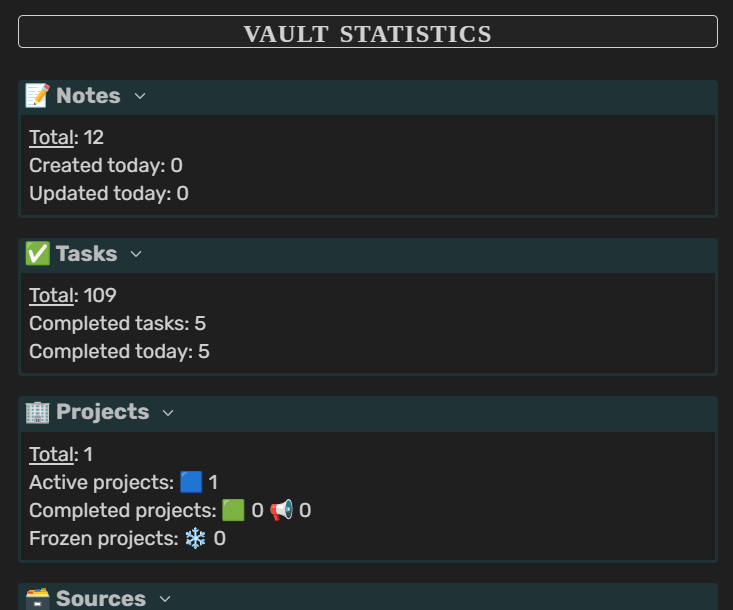
Task: Open the Total link under Tasks
Action: [51, 296]
